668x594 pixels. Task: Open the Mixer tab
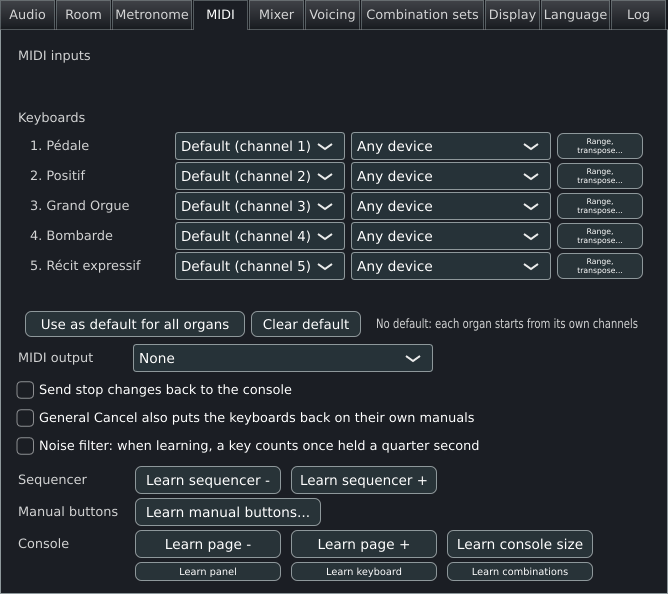tap(276, 15)
